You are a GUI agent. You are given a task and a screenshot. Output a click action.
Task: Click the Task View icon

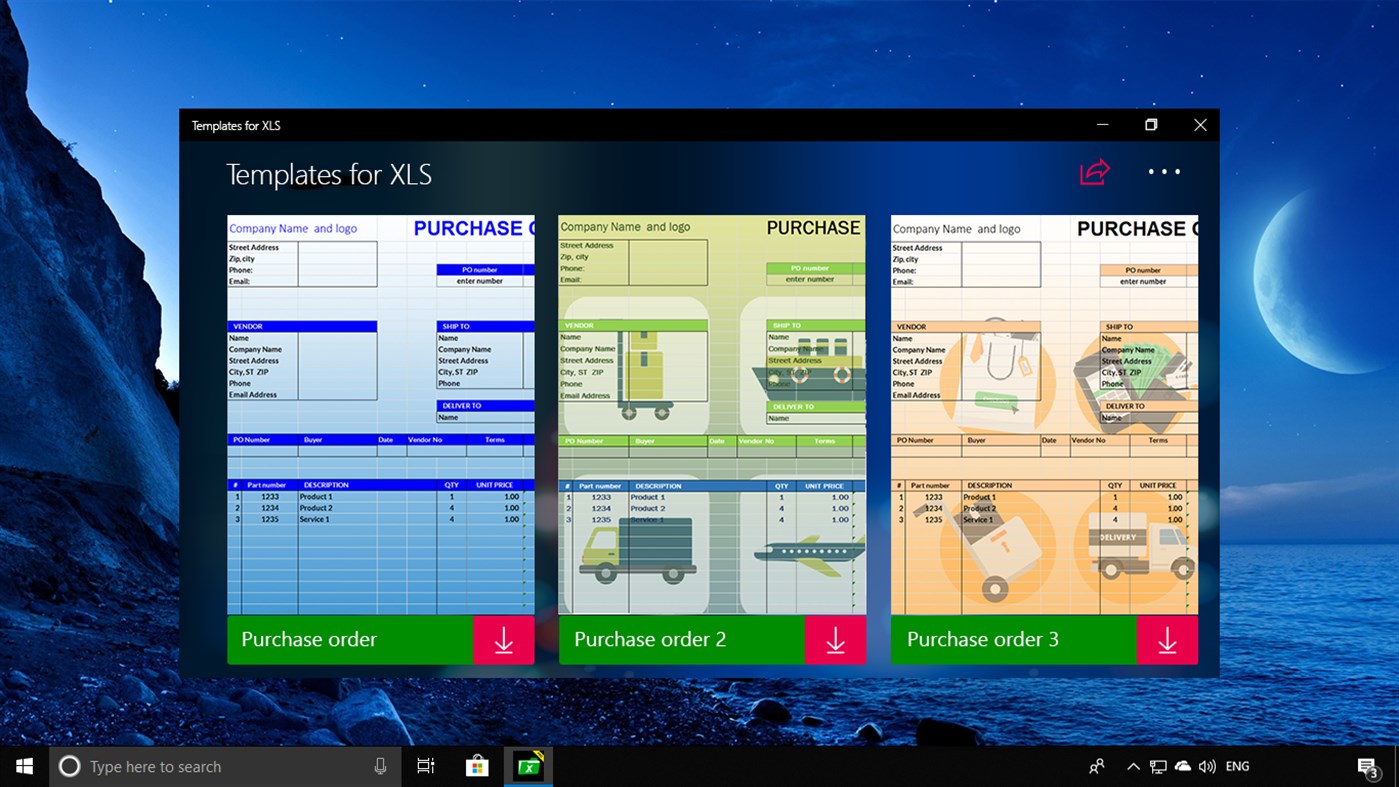[x=425, y=766]
